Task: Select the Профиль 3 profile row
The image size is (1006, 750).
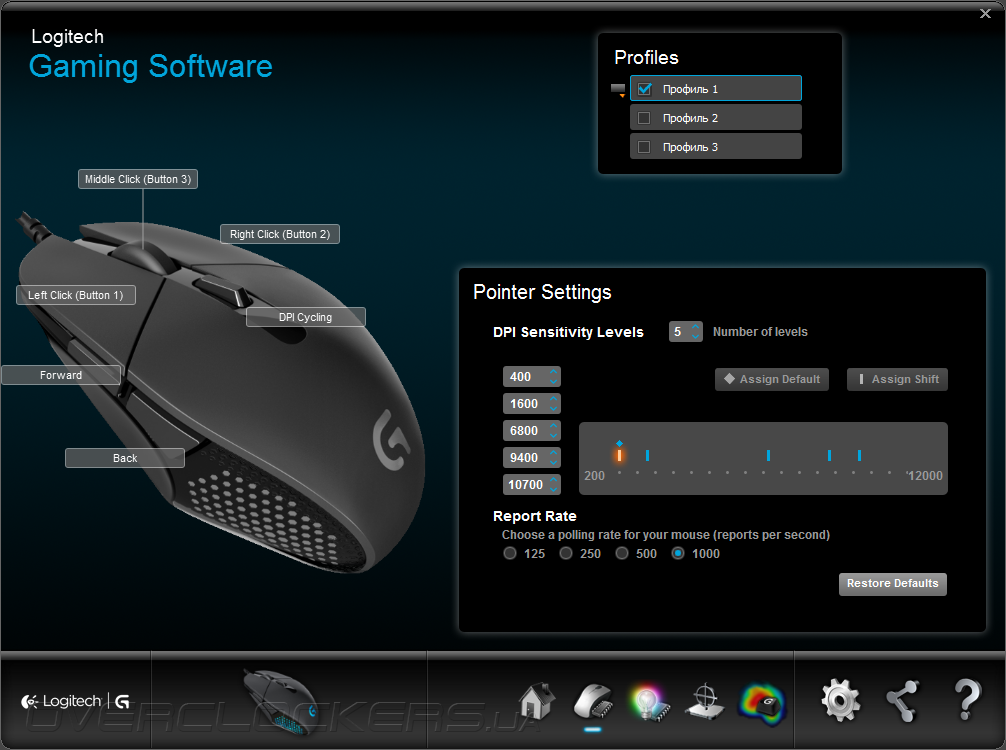Action: point(716,147)
